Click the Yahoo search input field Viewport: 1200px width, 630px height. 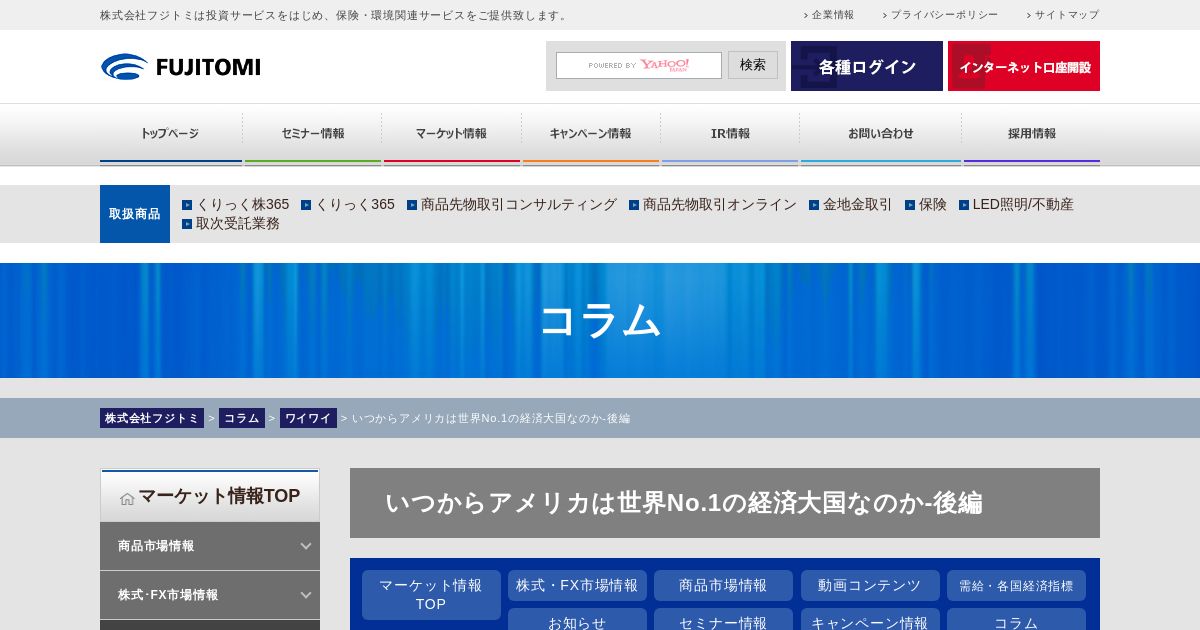(639, 65)
